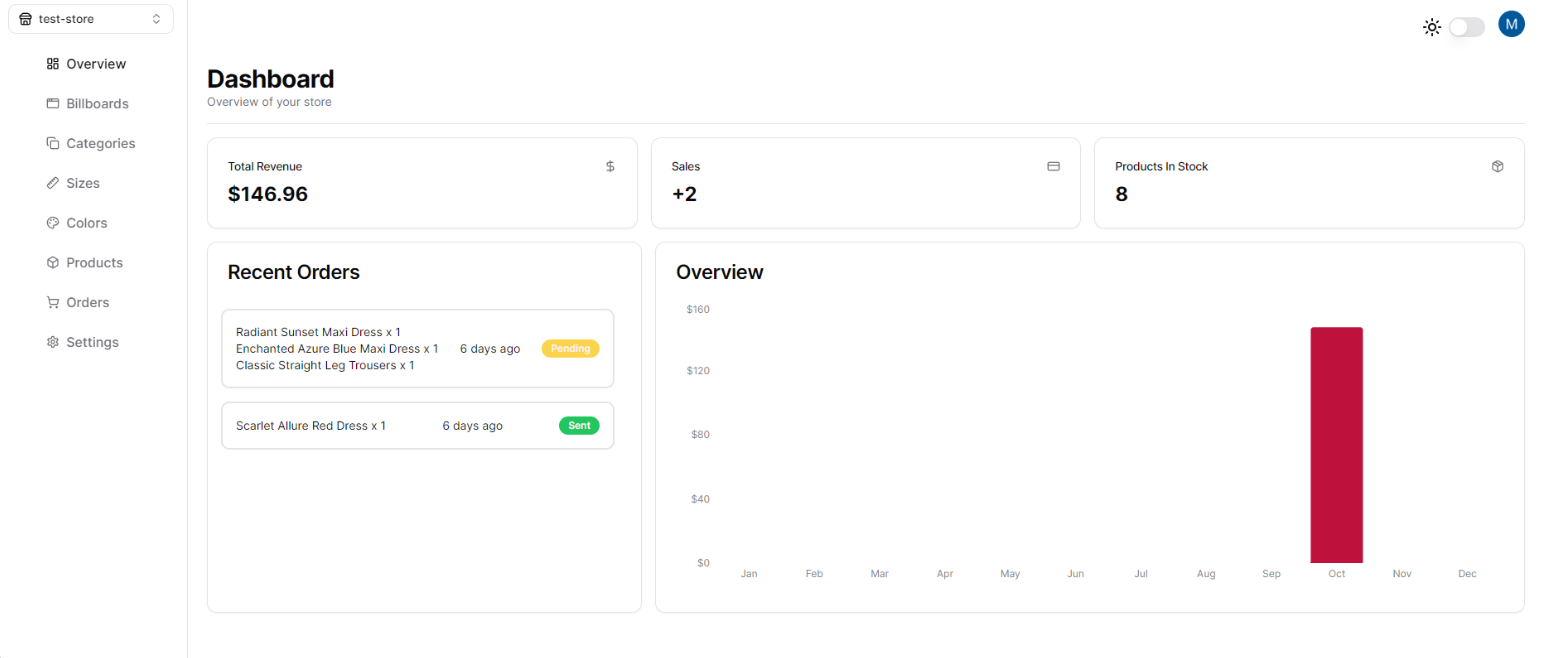Click the sun theme icon
The image size is (1545, 658).
tap(1432, 27)
